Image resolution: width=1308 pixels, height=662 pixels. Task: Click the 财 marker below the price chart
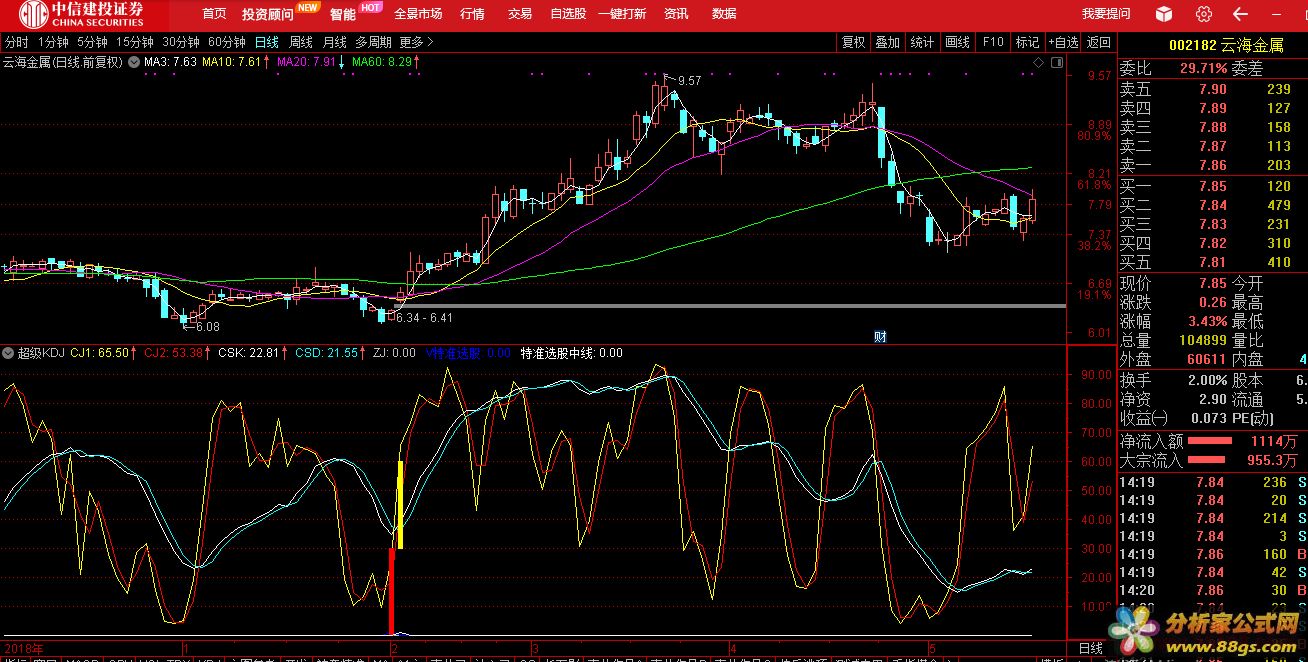pos(881,336)
